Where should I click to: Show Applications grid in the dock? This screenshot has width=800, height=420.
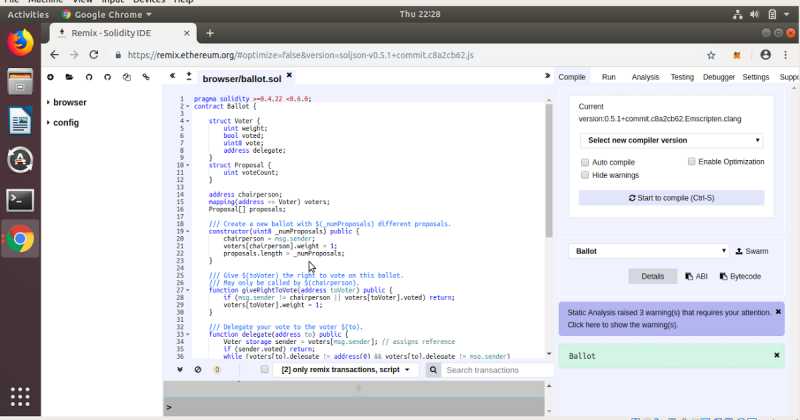coord(20,397)
